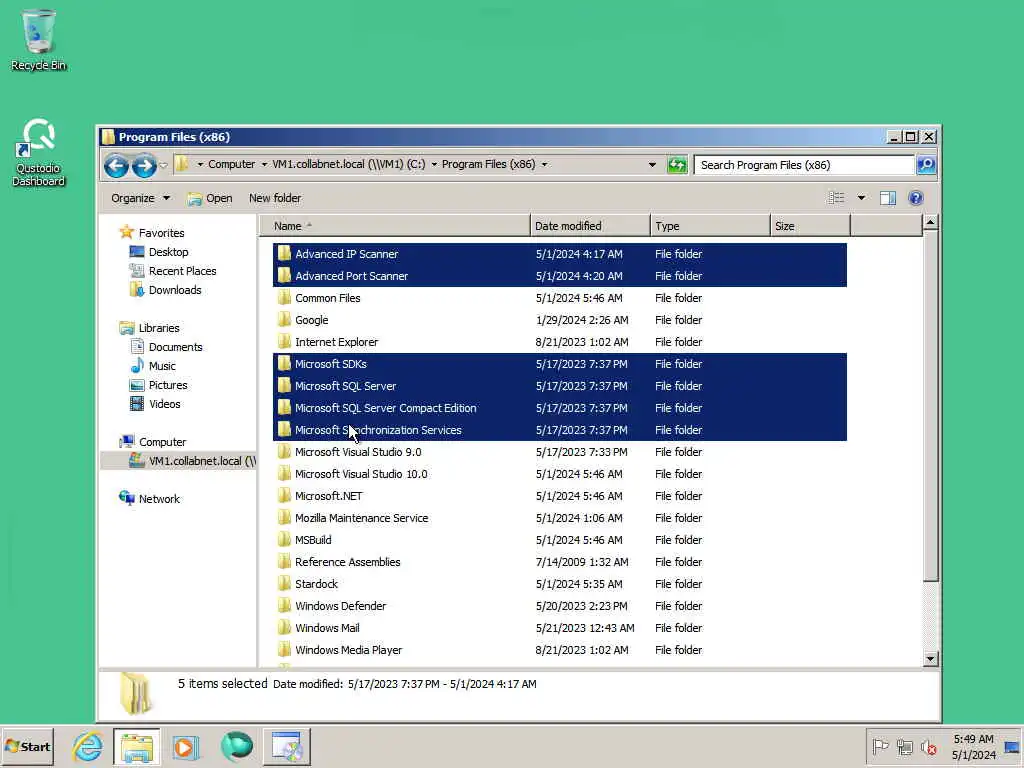1024x768 pixels.
Task: Go forward with the Forward arrow button
Action: click(x=144, y=165)
